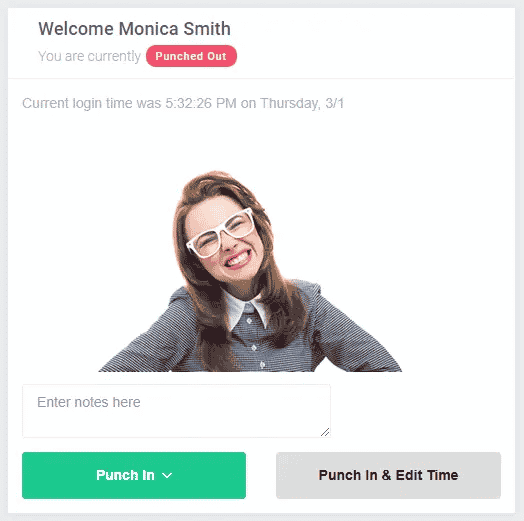This screenshot has width=524, height=521.
Task: Click the white glasses in the photo
Action: click(x=221, y=233)
